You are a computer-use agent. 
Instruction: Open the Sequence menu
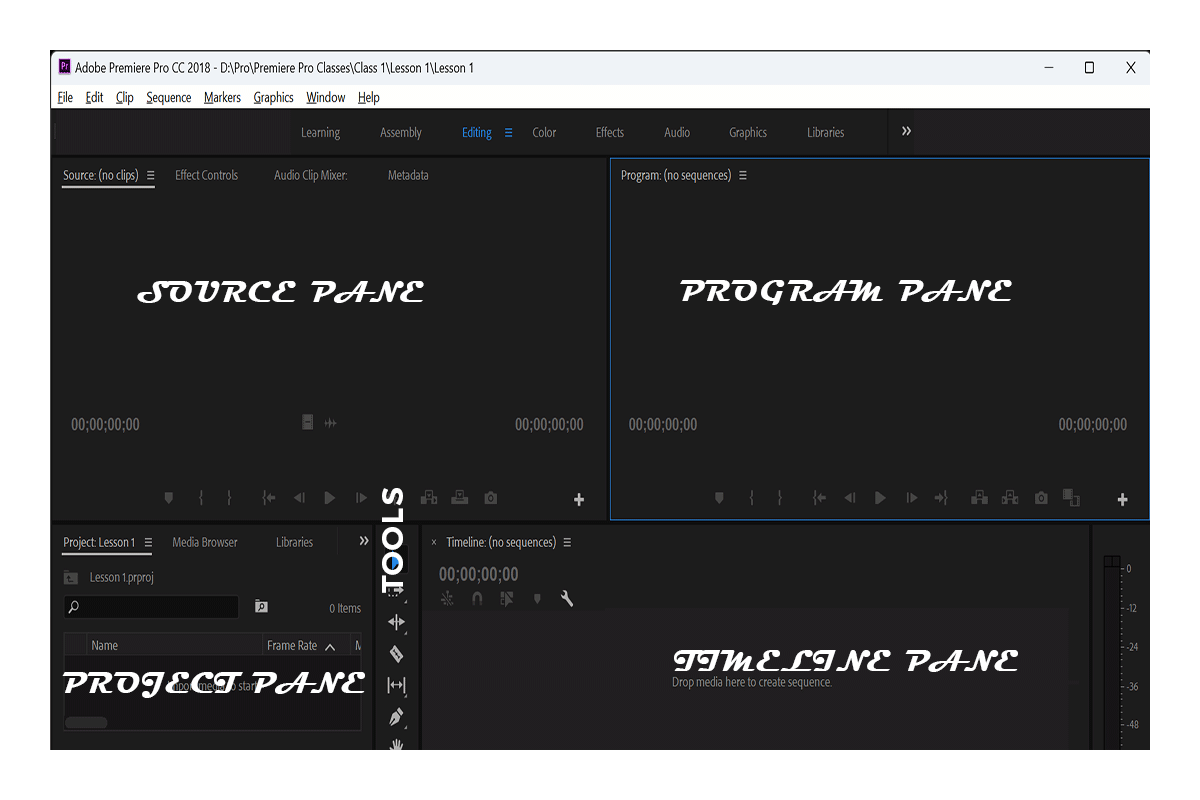tap(169, 97)
